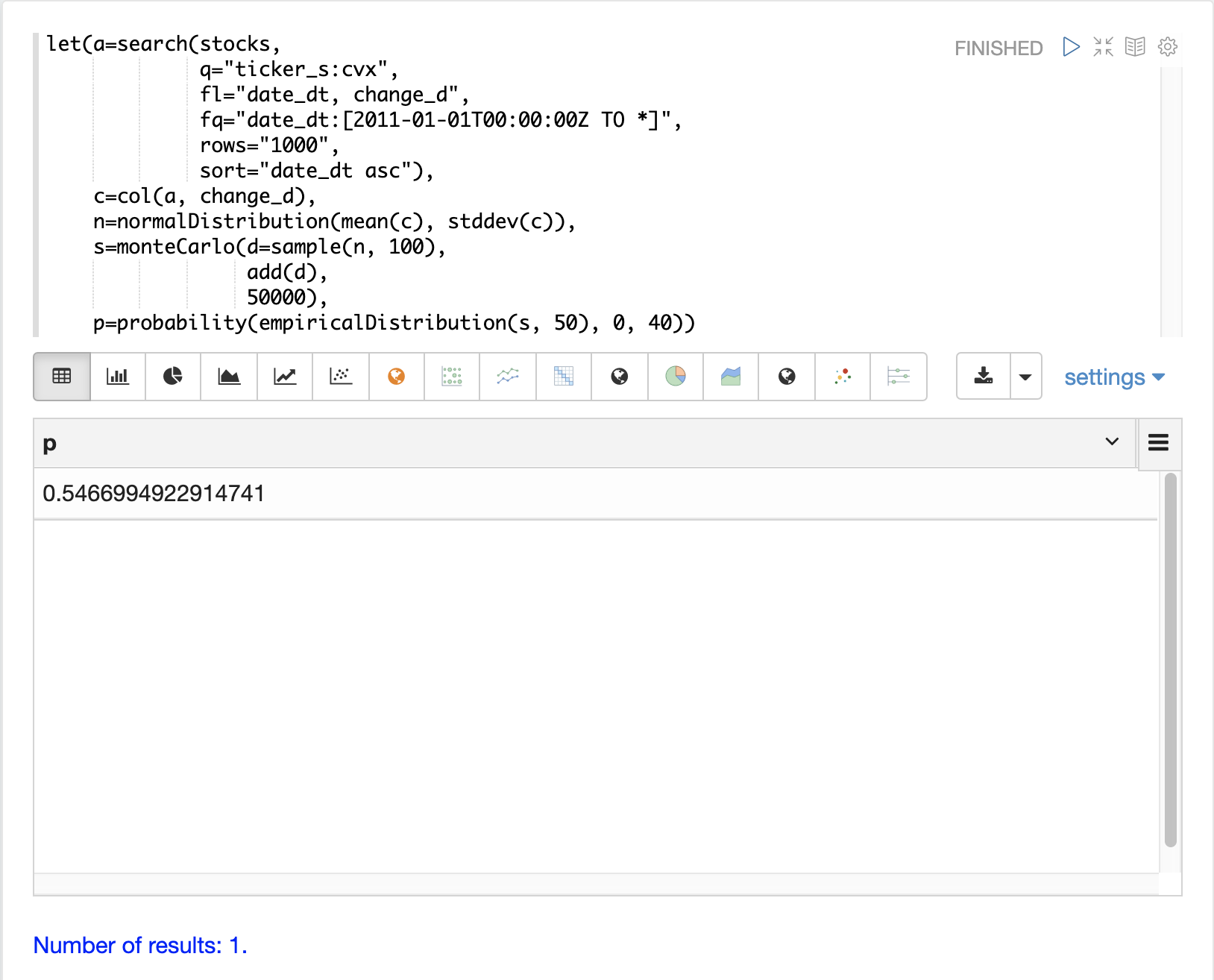Toggle output visibility with the book icon

pyautogui.click(x=1135, y=47)
